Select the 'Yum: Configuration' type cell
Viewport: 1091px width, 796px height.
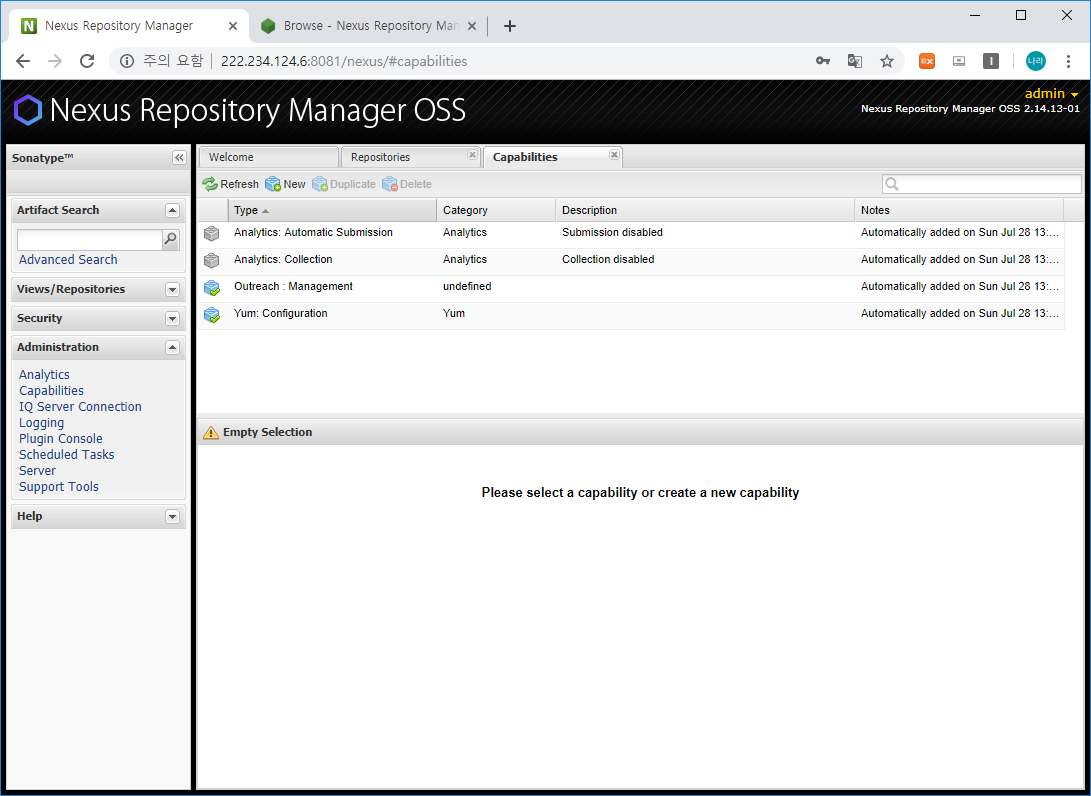(x=332, y=314)
